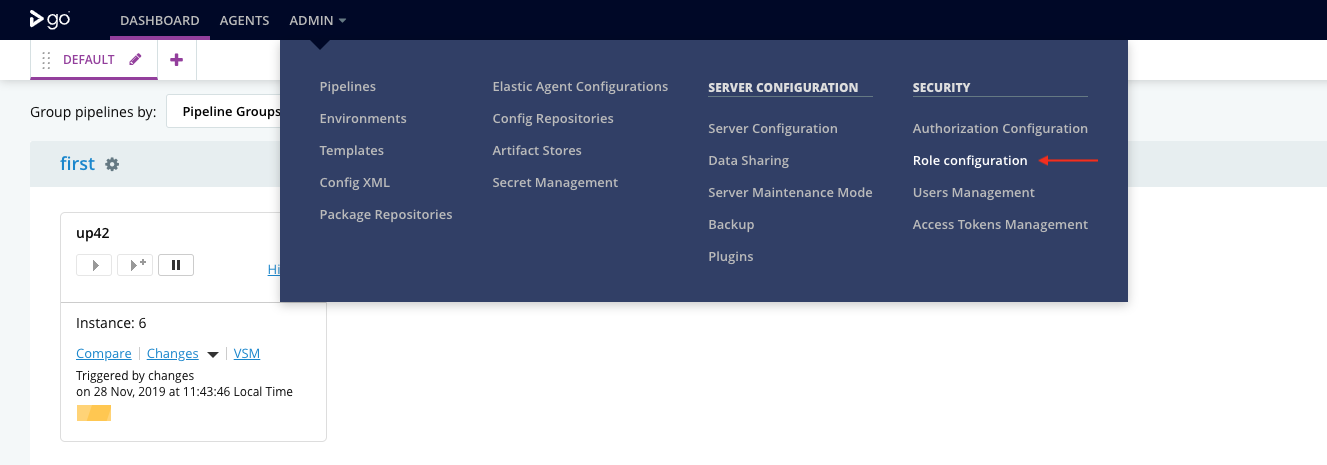Go to the AGENTS tab
This screenshot has width=1327, height=465.
[244, 20]
